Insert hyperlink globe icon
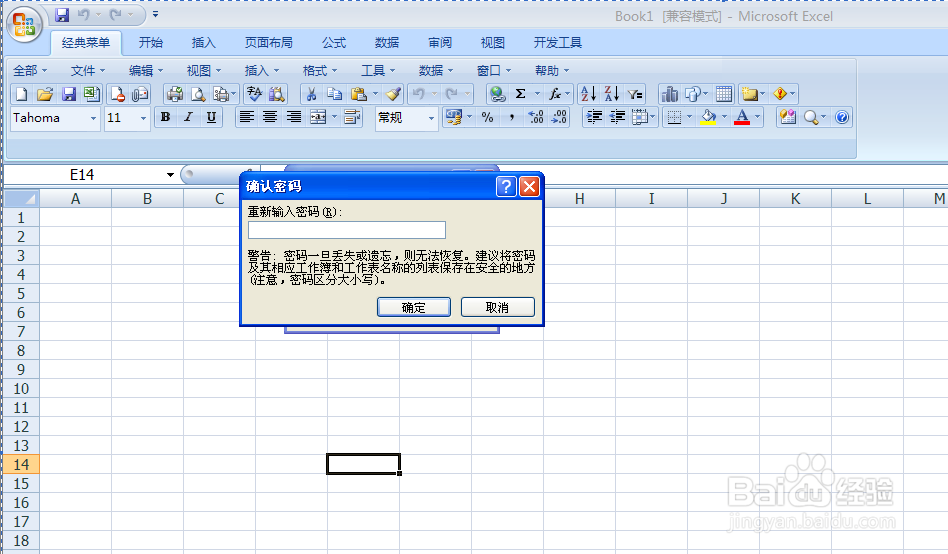948x554 pixels. (498, 94)
